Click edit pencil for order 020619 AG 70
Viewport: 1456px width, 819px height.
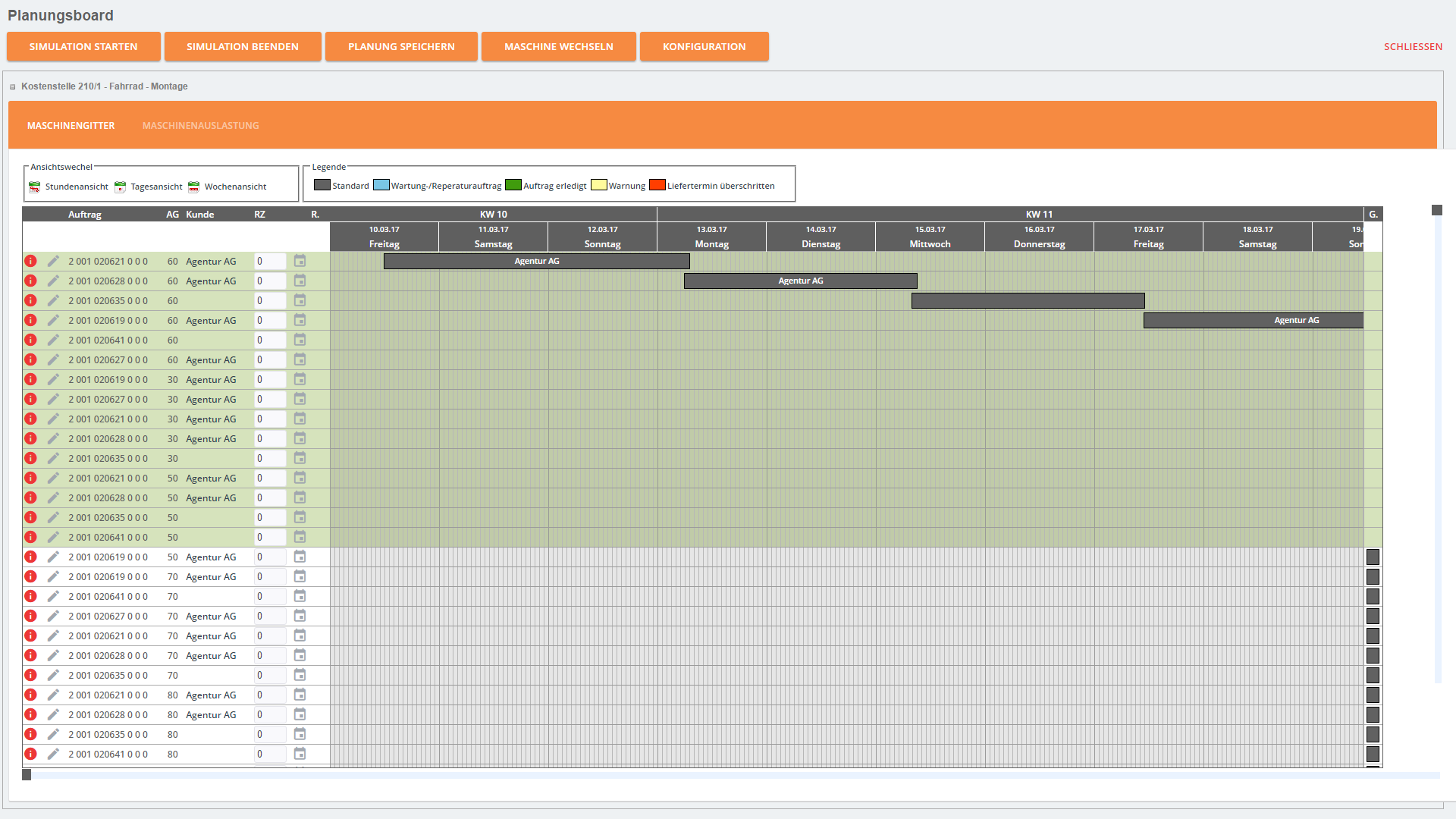53,576
